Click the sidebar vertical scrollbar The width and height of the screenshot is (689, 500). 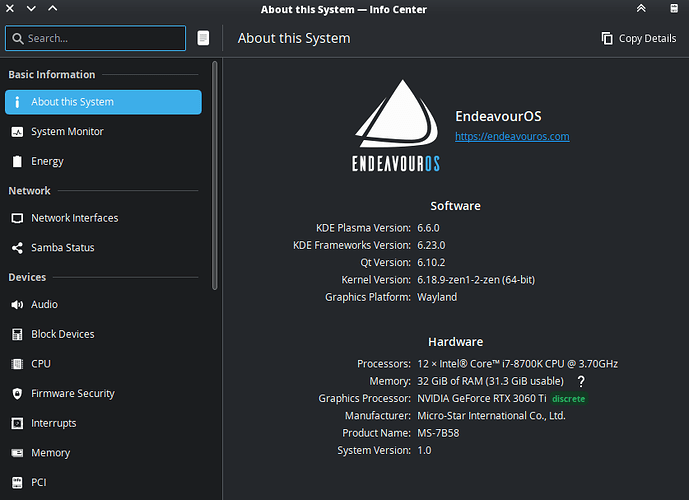pos(215,176)
